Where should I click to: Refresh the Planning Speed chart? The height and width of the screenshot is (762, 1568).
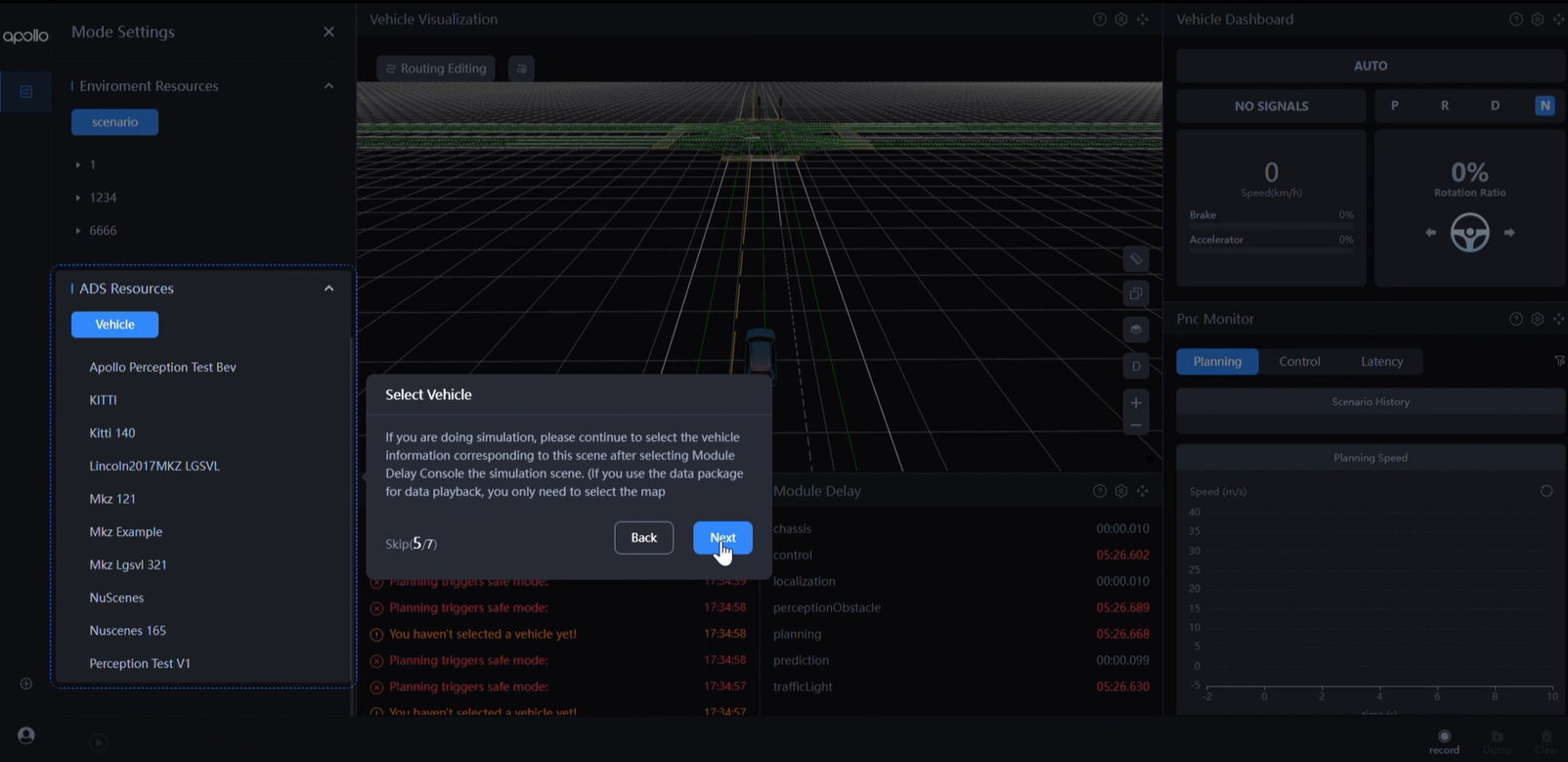1546,491
